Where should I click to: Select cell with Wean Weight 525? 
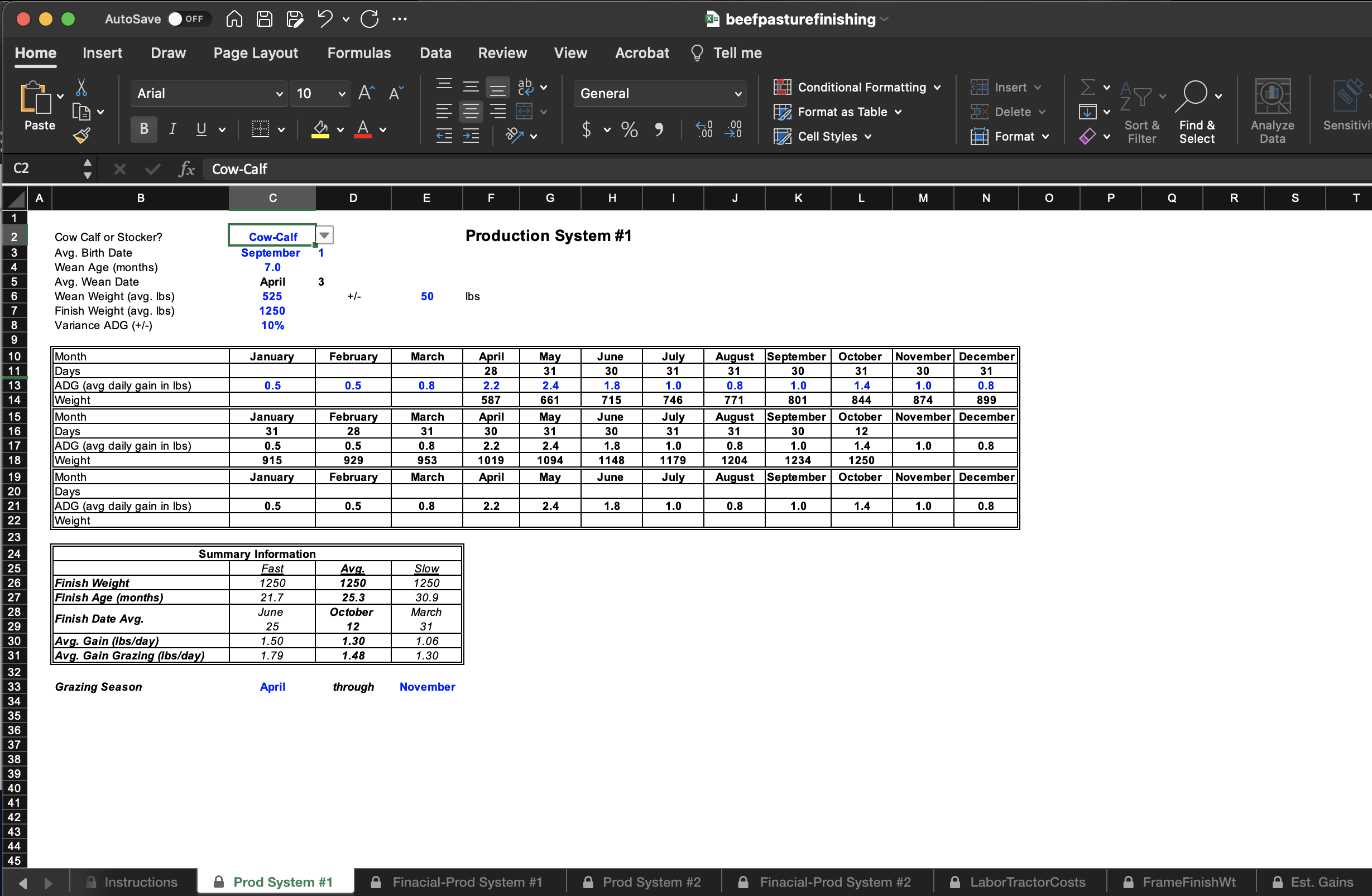coord(272,296)
